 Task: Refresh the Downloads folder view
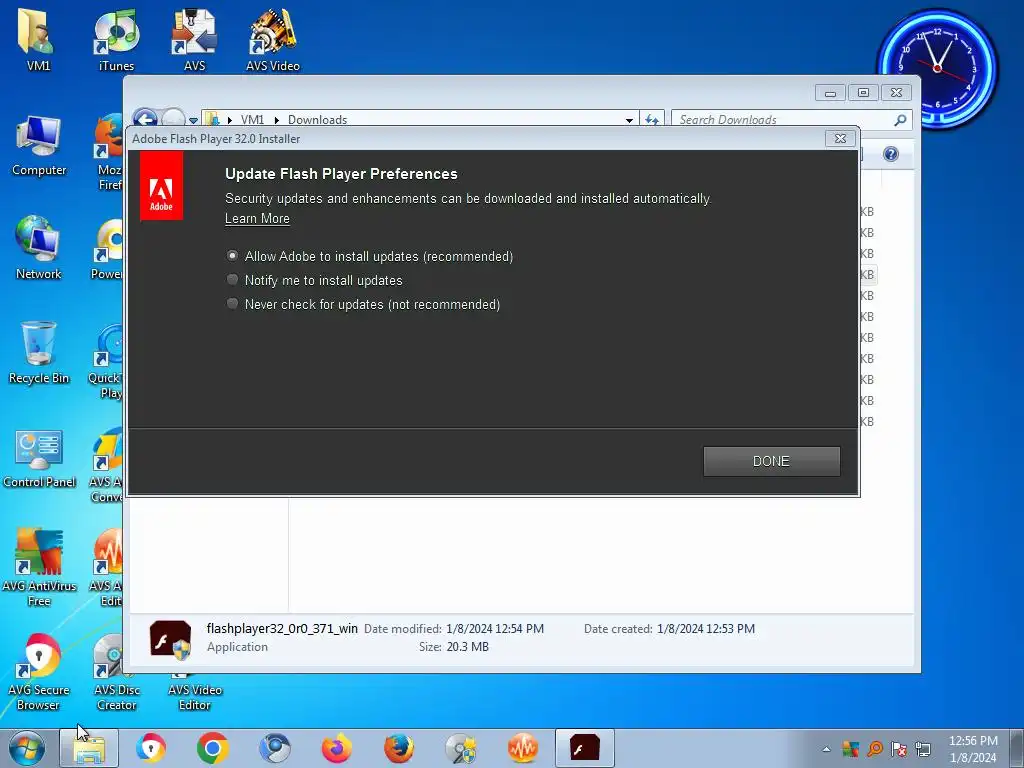[652, 120]
